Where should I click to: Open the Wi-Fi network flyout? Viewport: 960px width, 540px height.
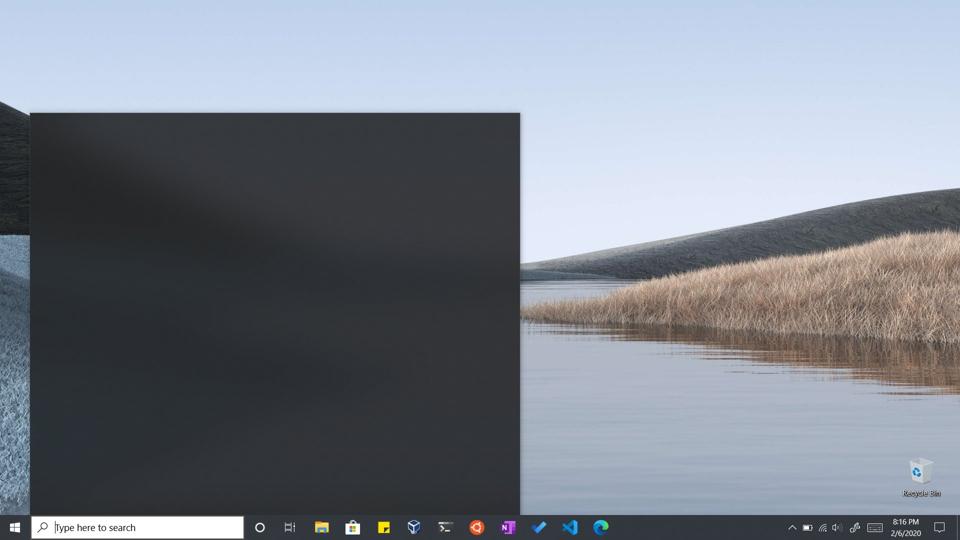click(x=823, y=528)
